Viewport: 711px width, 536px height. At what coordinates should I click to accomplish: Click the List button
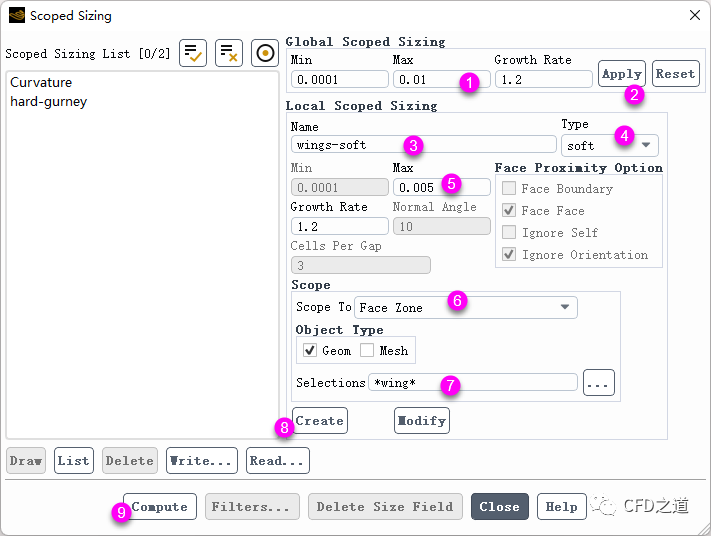tap(73, 460)
